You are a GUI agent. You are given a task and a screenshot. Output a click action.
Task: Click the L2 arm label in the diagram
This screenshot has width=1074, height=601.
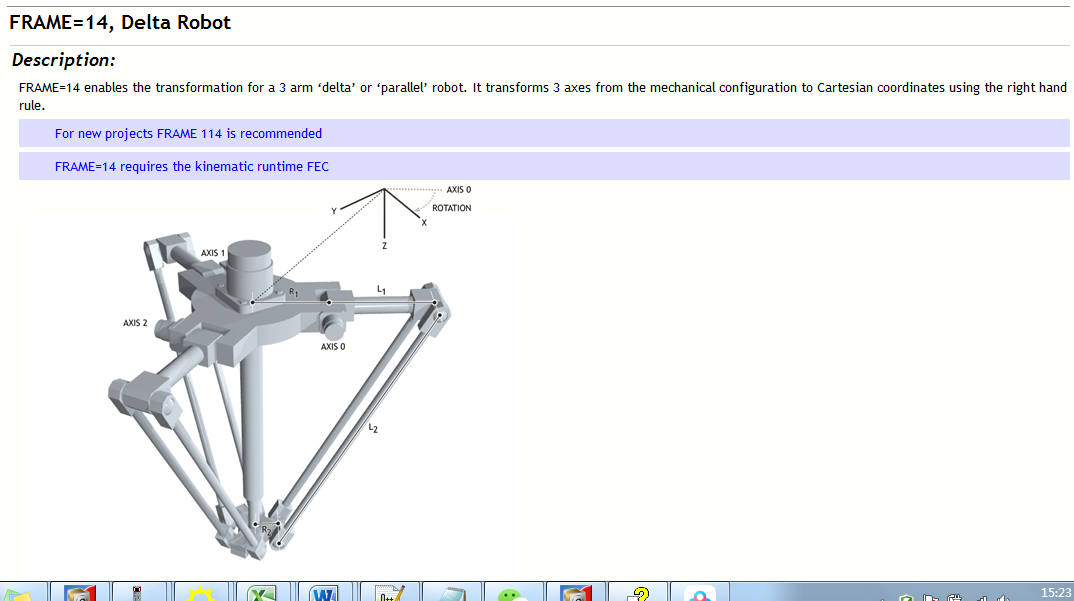(x=373, y=428)
